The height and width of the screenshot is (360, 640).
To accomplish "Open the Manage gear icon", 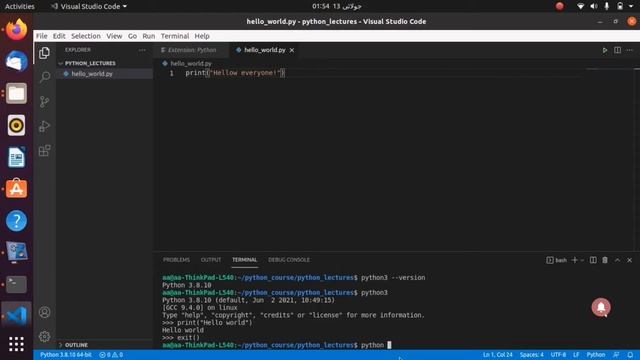I will click(44, 336).
